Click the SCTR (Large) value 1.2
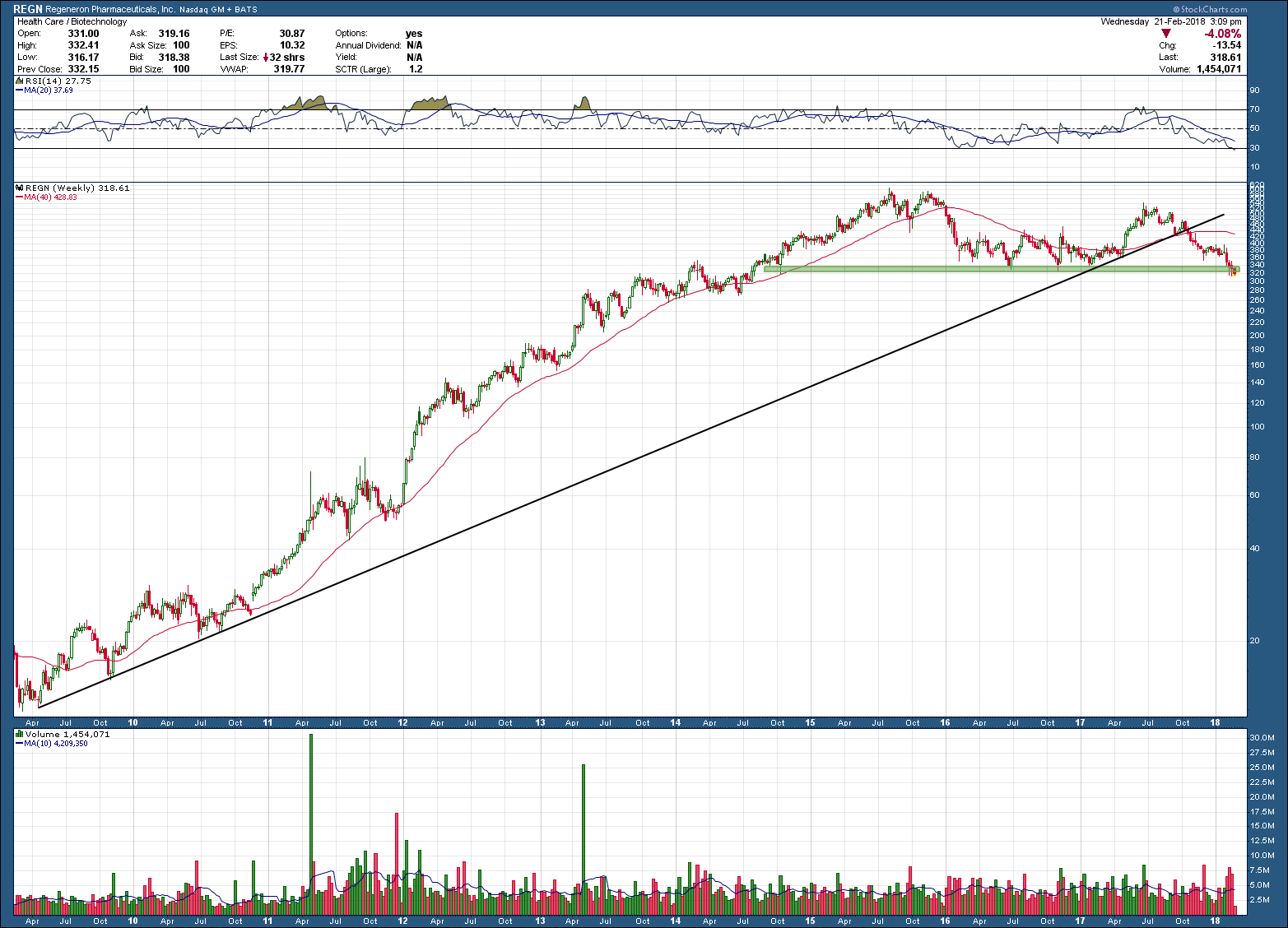 (x=416, y=69)
